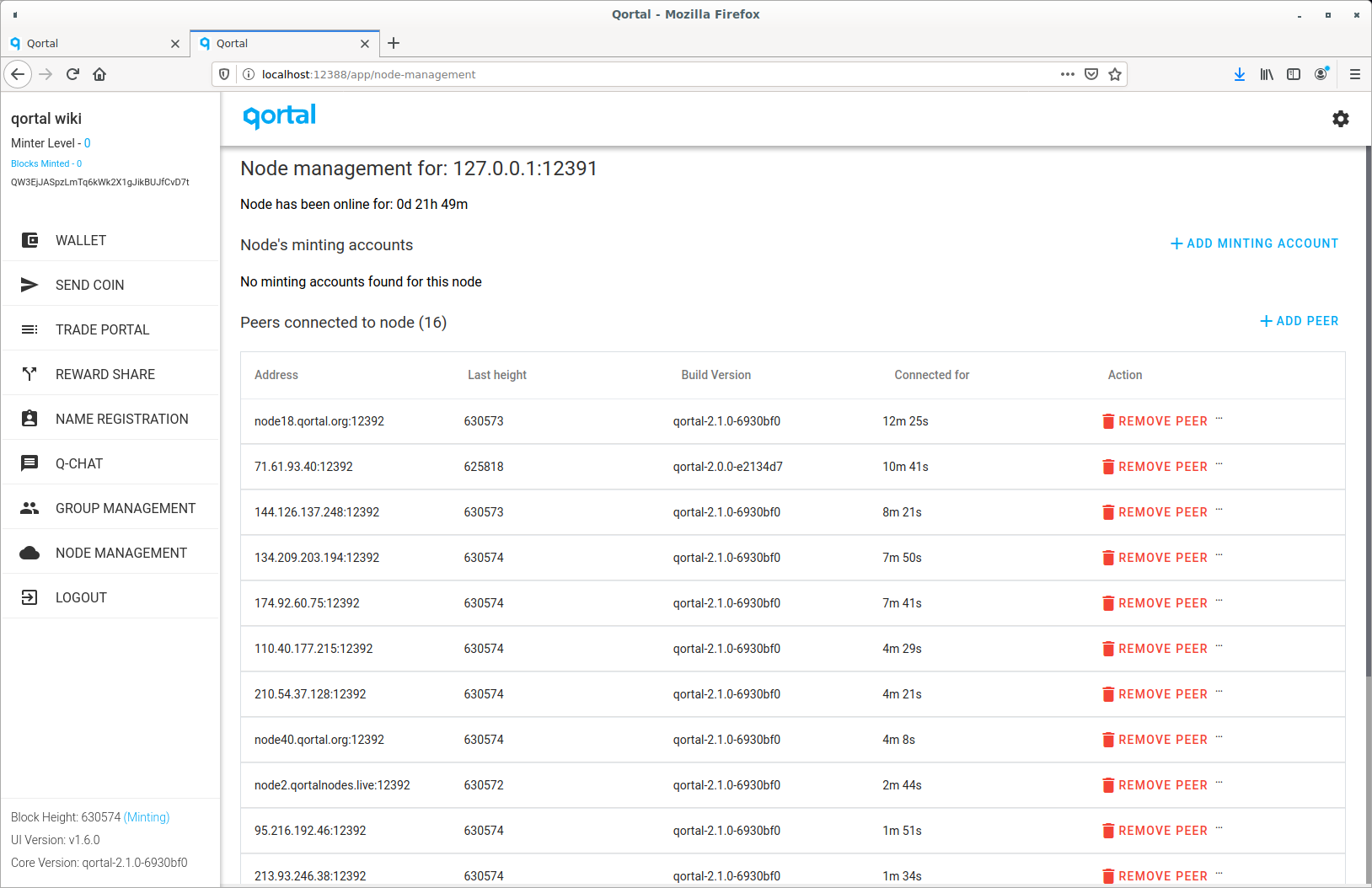Viewport: 1372px width, 888px height.
Task: Click the Node Management cloud icon
Action: click(x=29, y=553)
